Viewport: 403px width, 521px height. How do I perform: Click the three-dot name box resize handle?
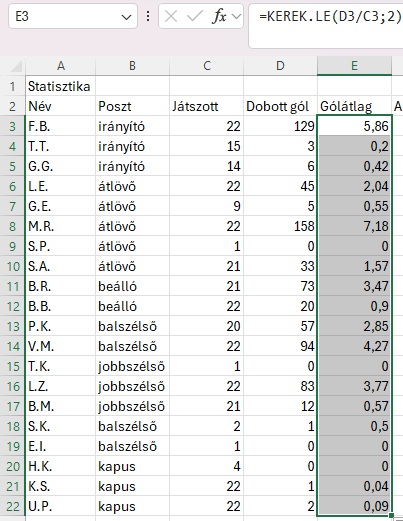pyautogui.click(x=148, y=16)
